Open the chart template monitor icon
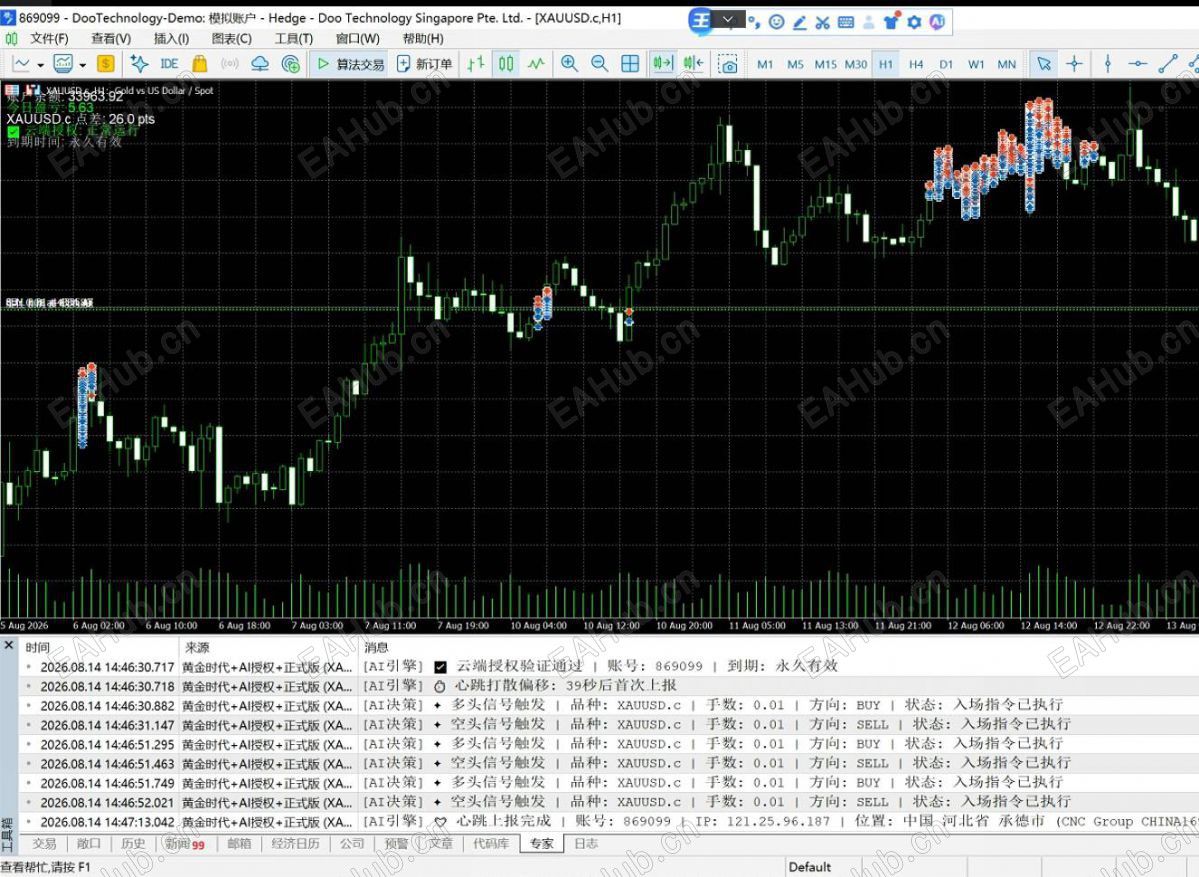 (63, 64)
